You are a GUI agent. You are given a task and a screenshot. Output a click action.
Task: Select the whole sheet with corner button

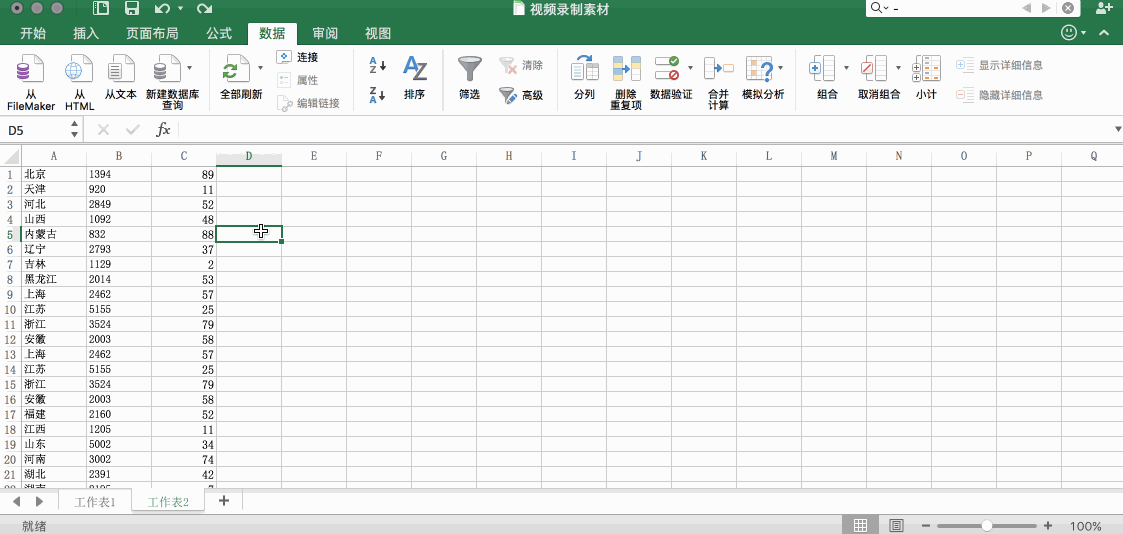pos(11,156)
